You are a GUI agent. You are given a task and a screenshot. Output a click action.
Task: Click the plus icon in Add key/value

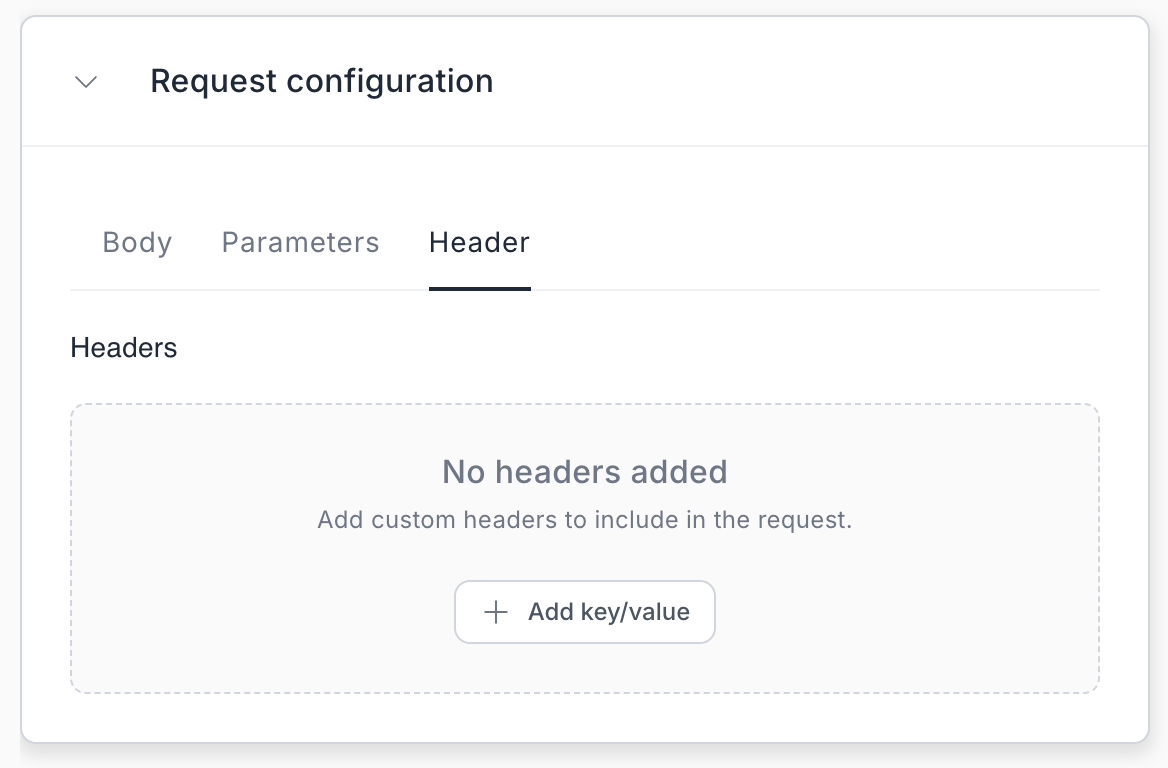(496, 612)
